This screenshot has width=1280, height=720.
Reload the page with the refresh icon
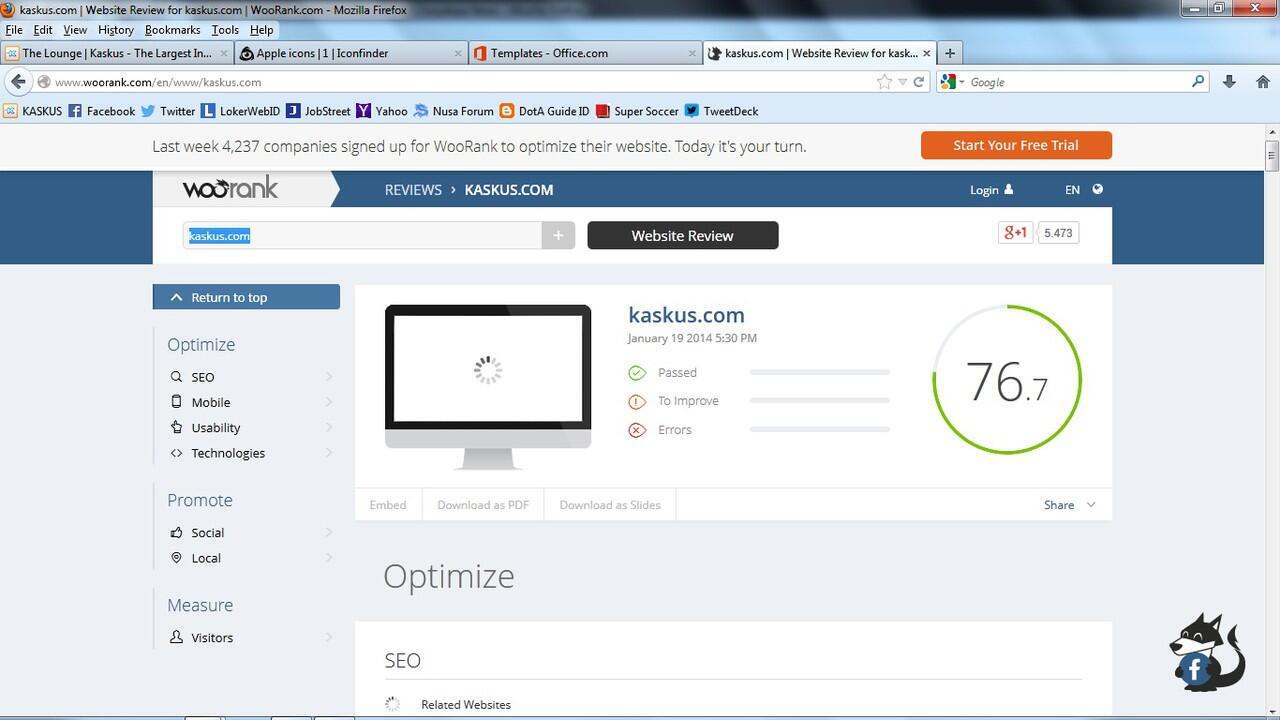pos(919,82)
